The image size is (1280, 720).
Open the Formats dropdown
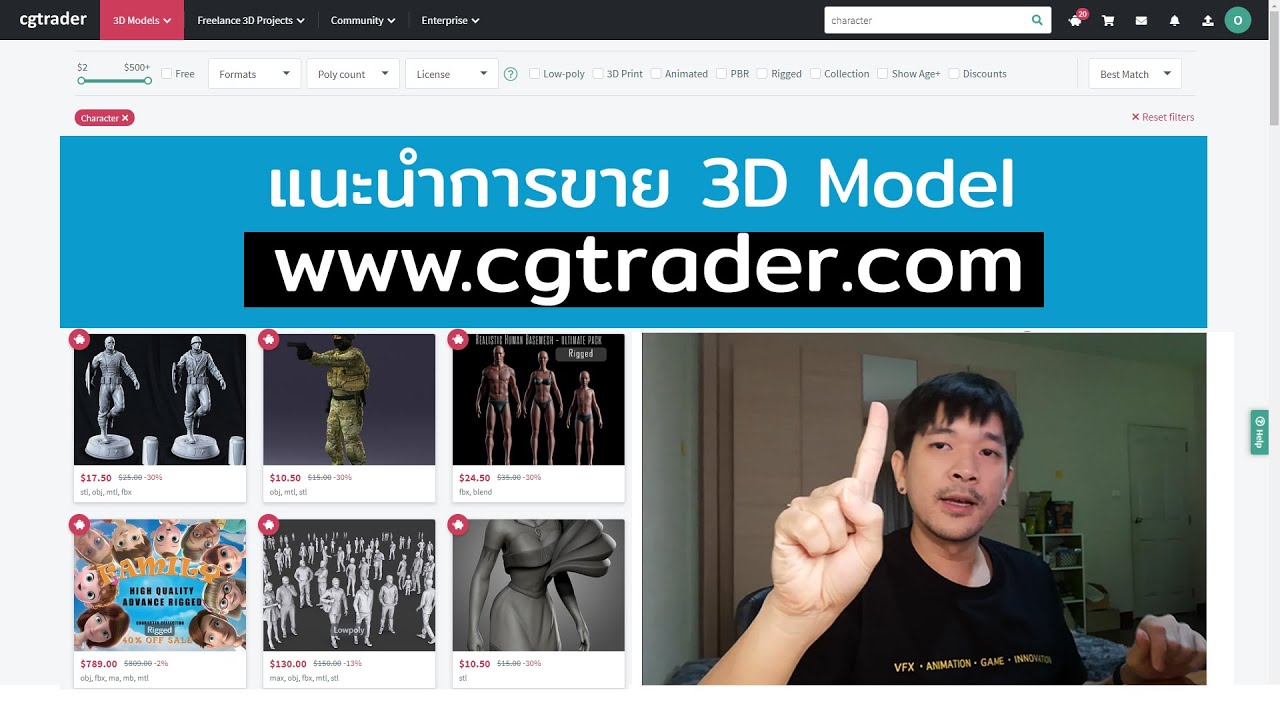coord(254,74)
